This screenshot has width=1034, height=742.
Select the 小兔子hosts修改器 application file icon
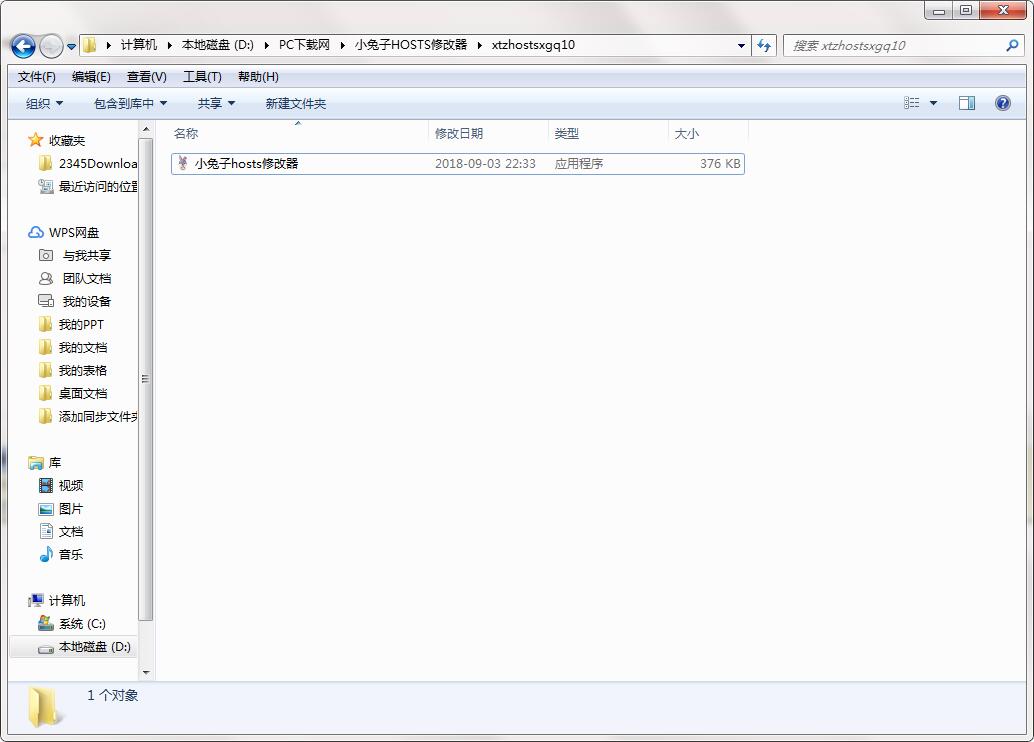pyautogui.click(x=183, y=164)
